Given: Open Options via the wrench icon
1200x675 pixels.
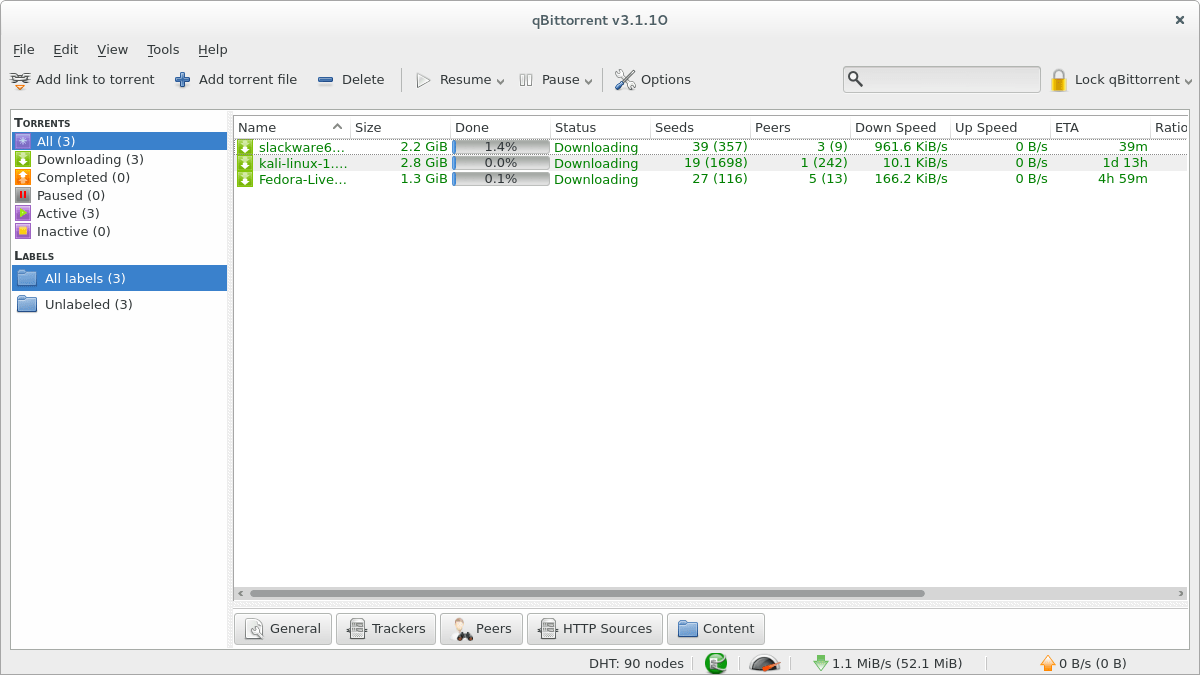Looking at the screenshot, I should pos(625,79).
